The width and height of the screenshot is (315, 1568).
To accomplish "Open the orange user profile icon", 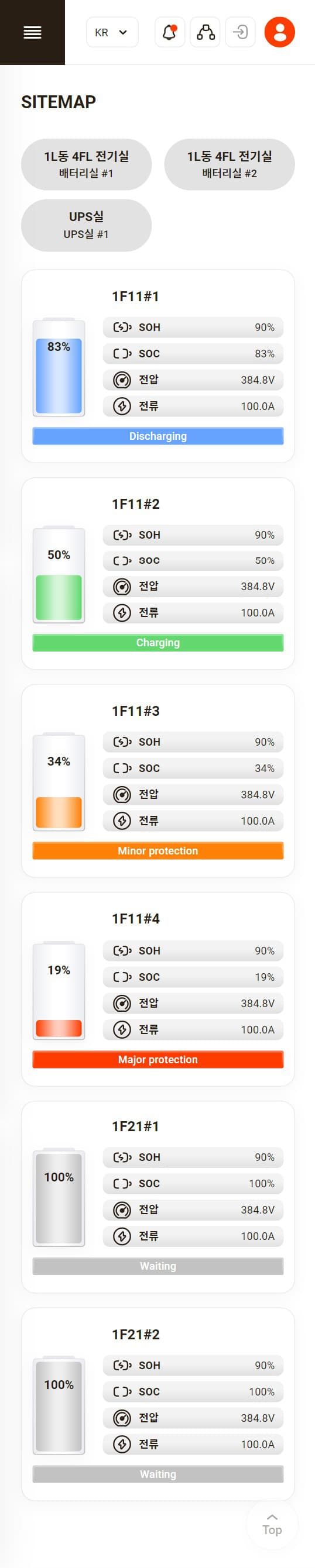I will (279, 32).
